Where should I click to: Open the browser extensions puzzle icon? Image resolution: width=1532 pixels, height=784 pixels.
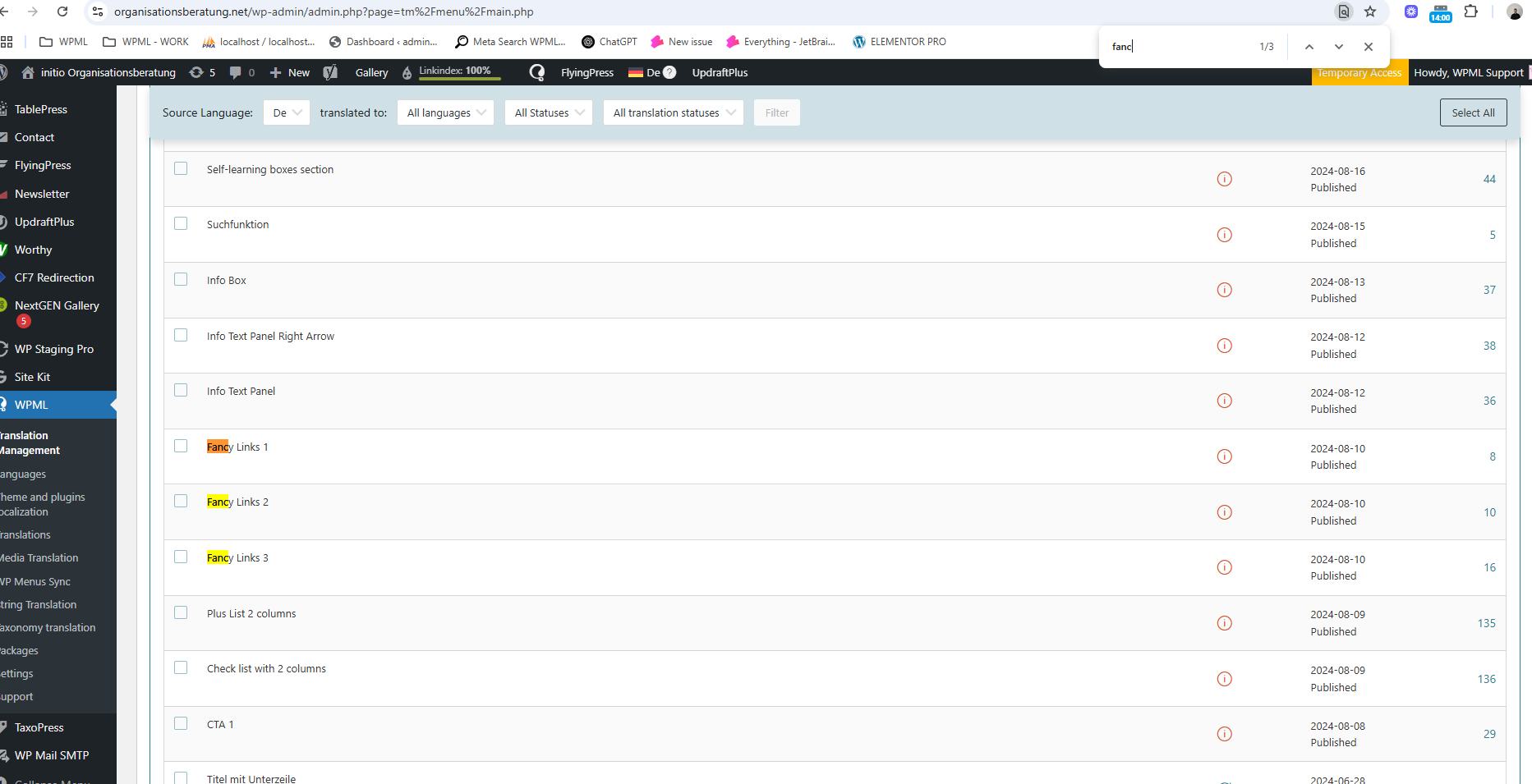pos(1471,11)
